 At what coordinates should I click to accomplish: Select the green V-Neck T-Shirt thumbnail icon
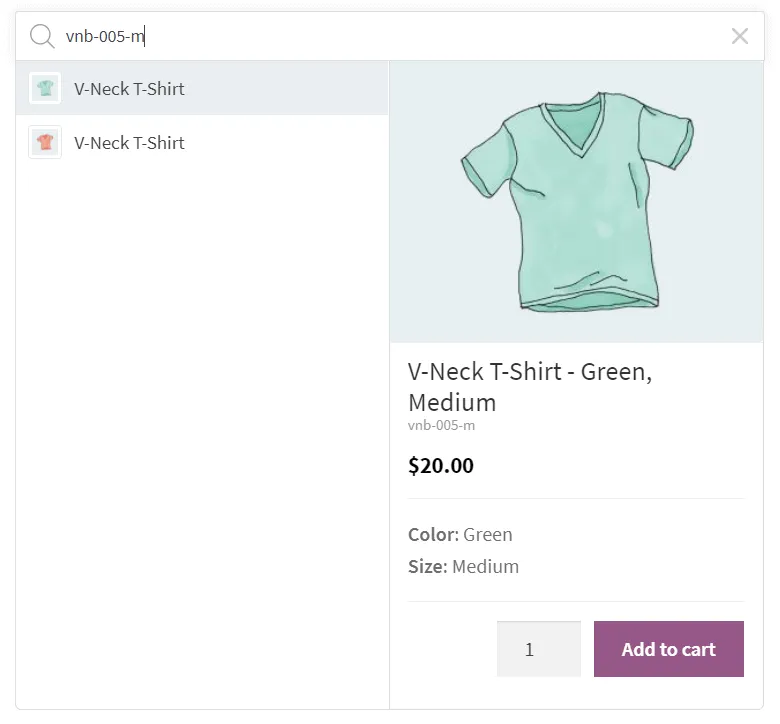(x=45, y=89)
